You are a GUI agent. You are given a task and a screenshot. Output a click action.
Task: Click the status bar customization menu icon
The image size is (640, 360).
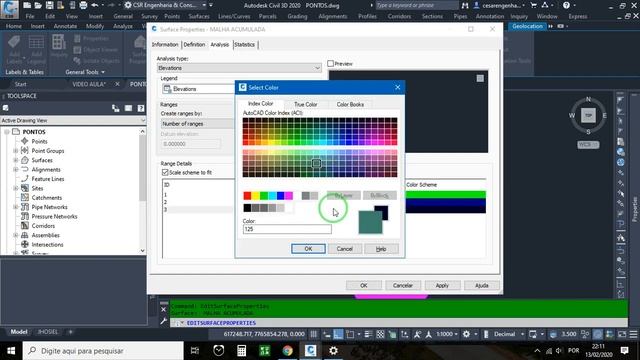[633, 334]
